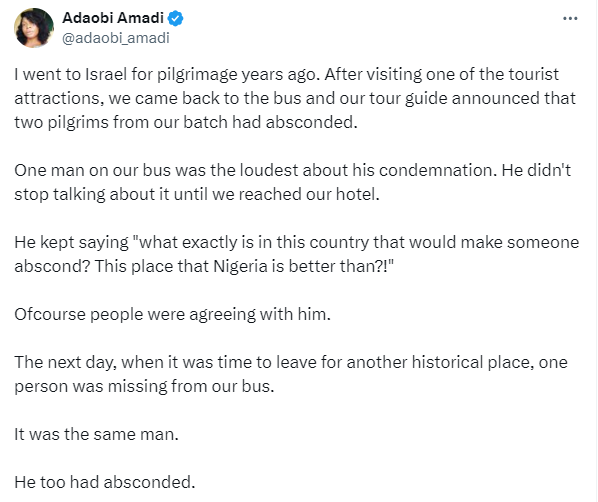Screen dimensions: 598x502
Task: Select the paragraph starting 'The next day'
Action: click(291, 374)
